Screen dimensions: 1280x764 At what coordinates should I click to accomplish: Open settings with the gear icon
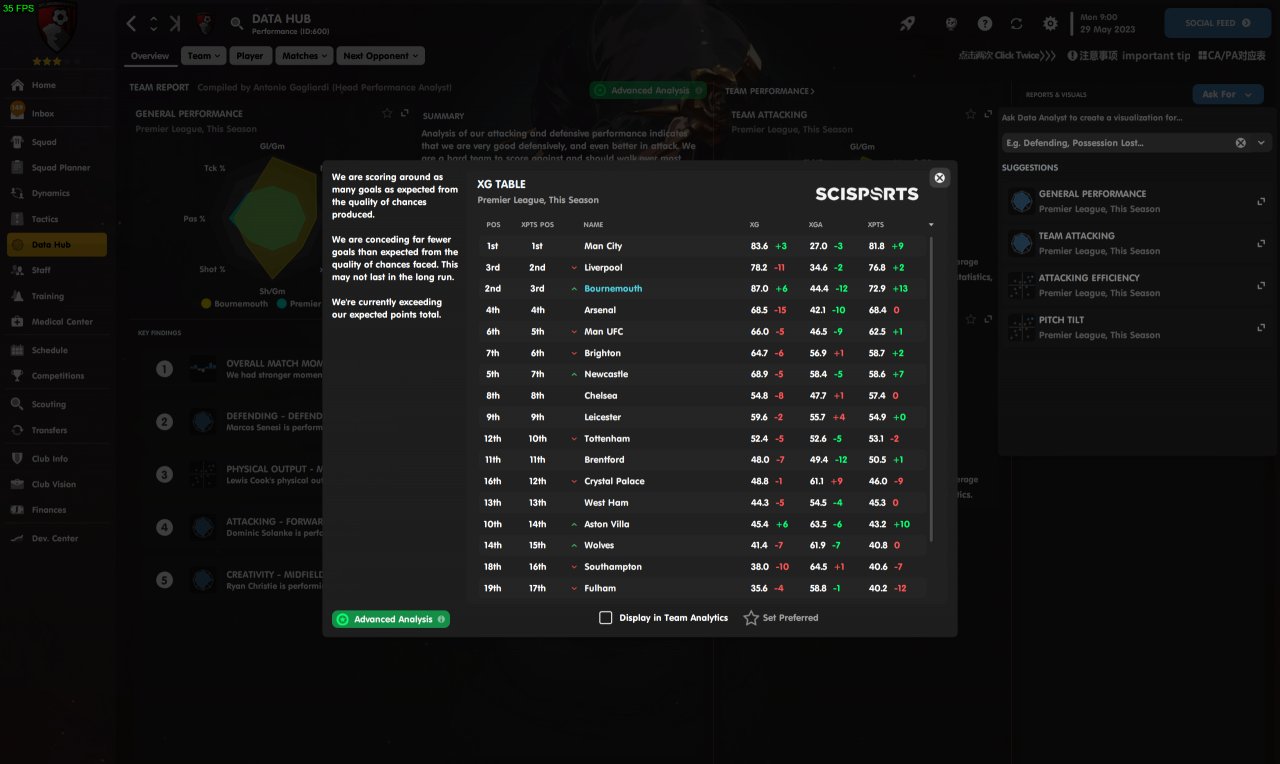pyautogui.click(x=1050, y=23)
